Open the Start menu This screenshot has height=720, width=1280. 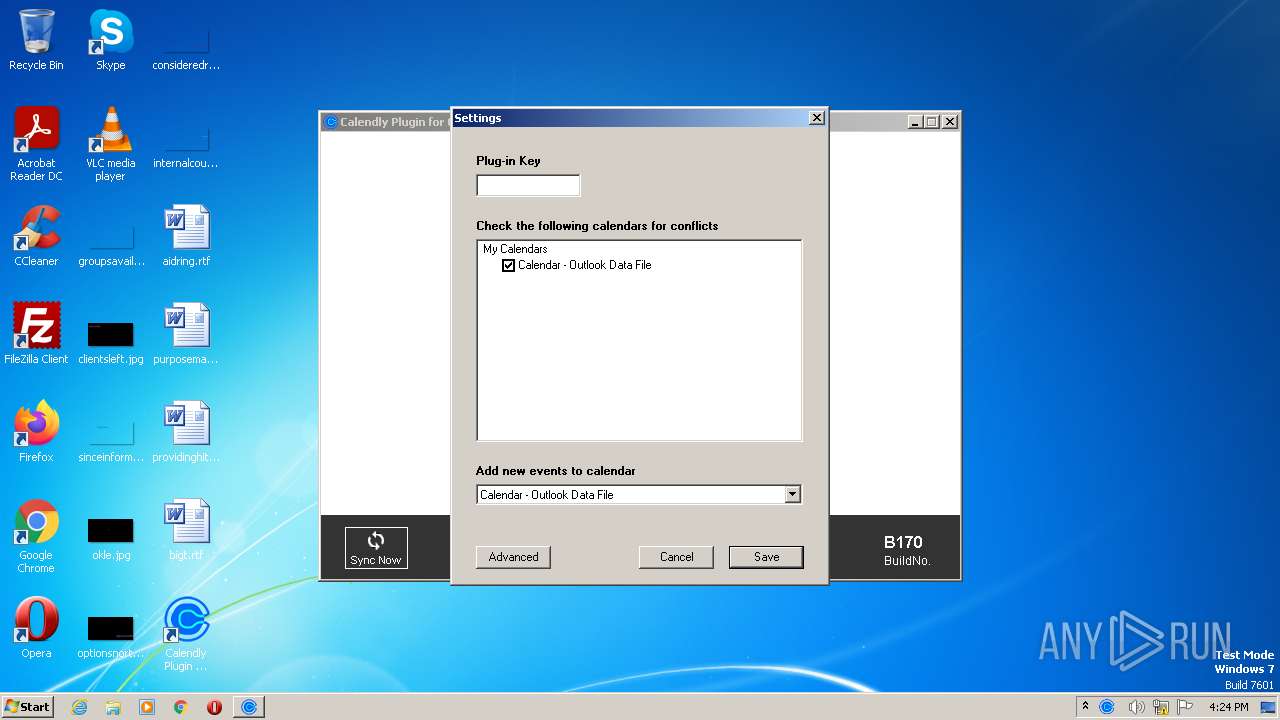(27, 707)
